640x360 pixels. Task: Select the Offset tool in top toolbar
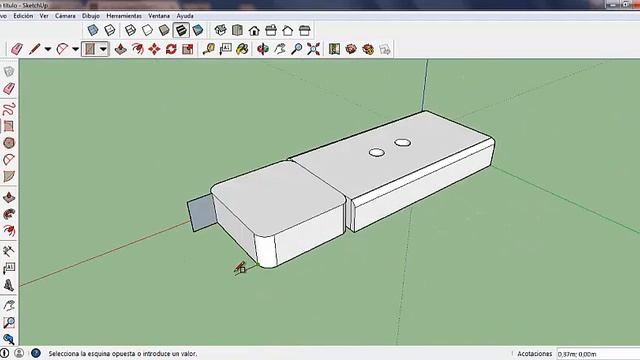[138, 49]
